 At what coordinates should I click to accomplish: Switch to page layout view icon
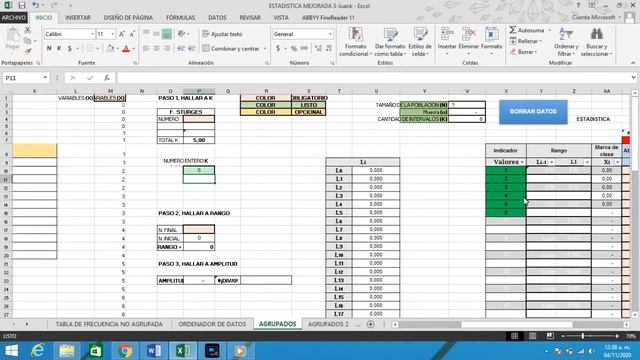pos(532,336)
